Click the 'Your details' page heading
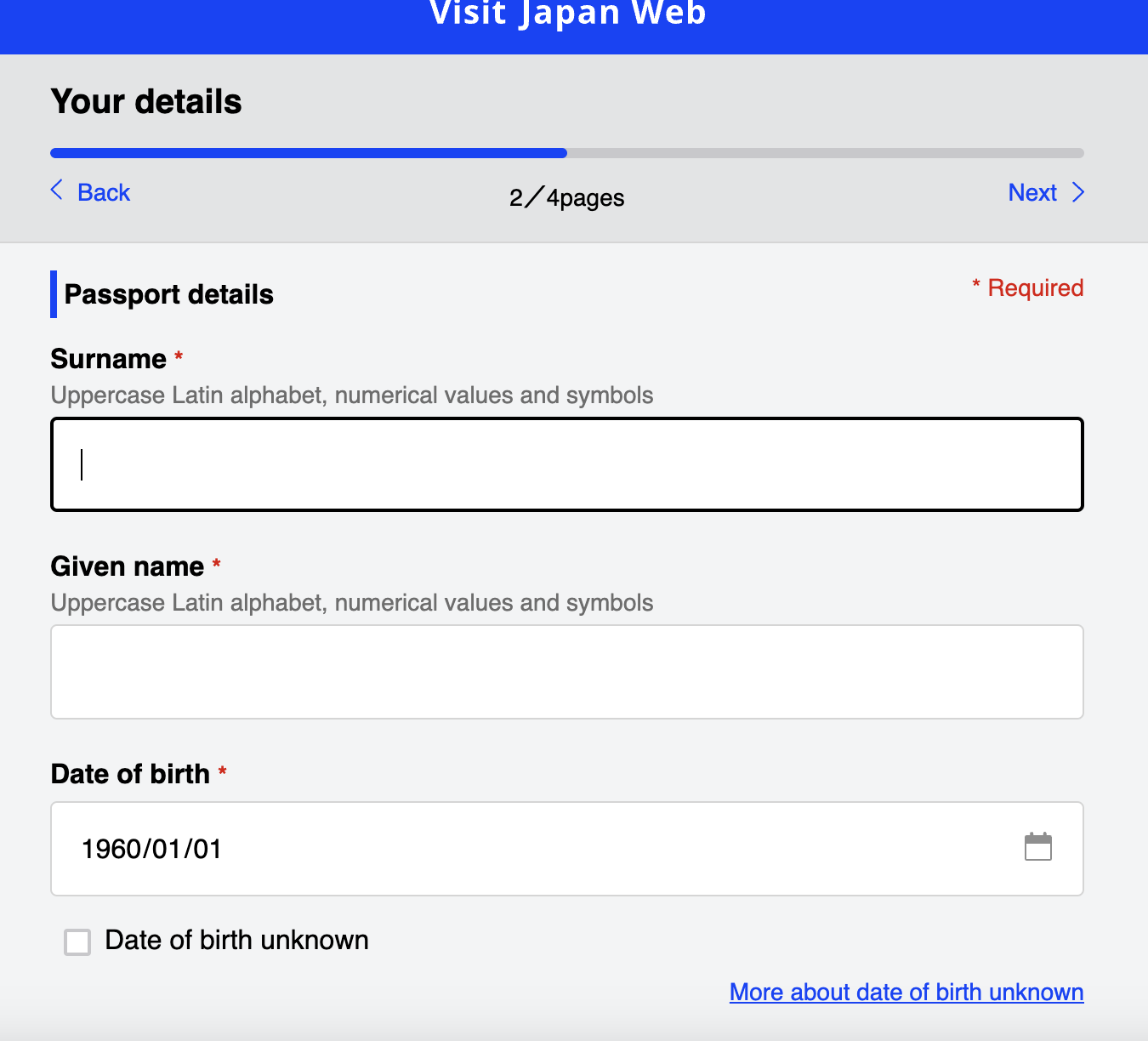 click(x=146, y=102)
